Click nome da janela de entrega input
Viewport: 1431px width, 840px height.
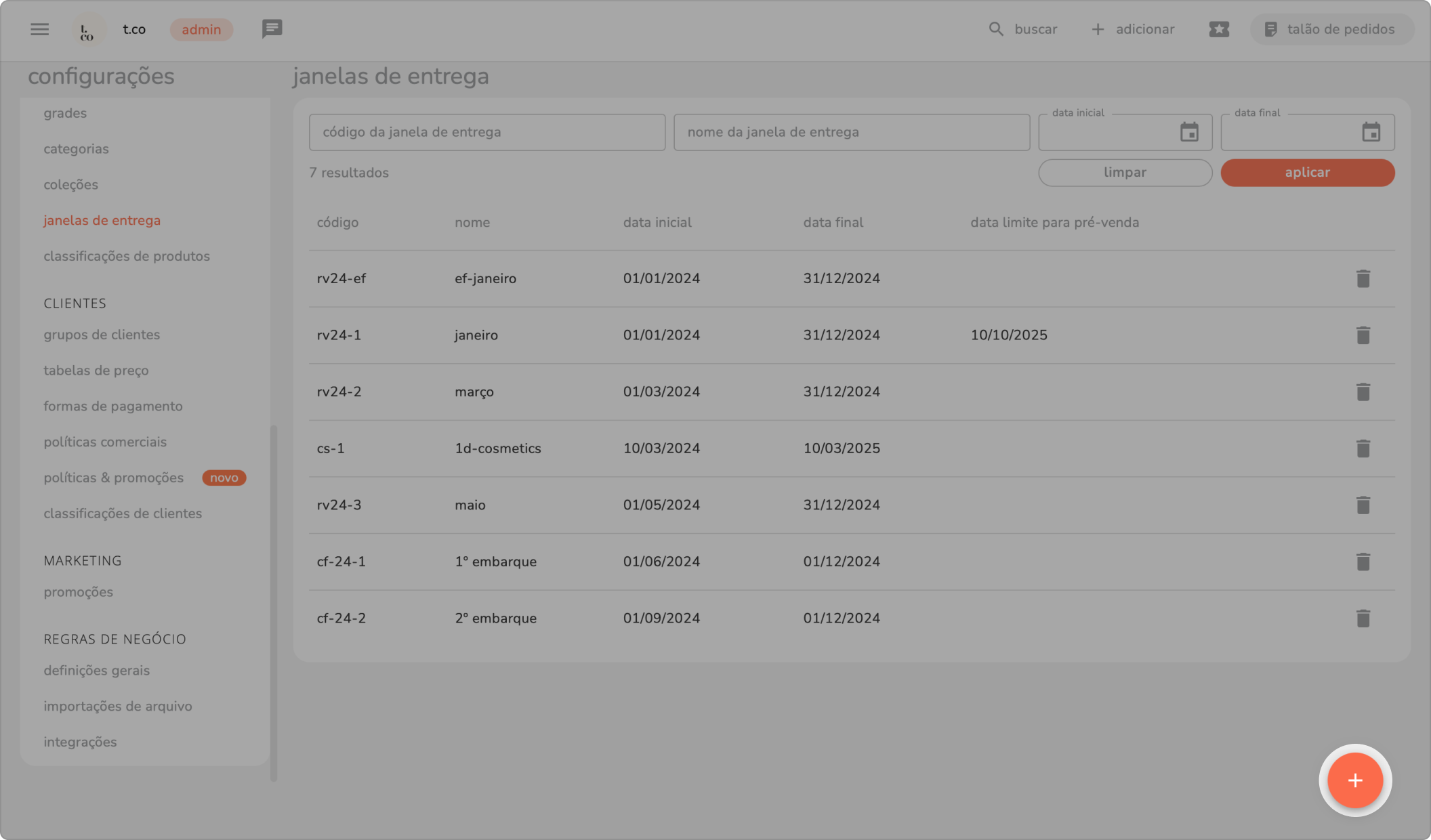coord(851,132)
